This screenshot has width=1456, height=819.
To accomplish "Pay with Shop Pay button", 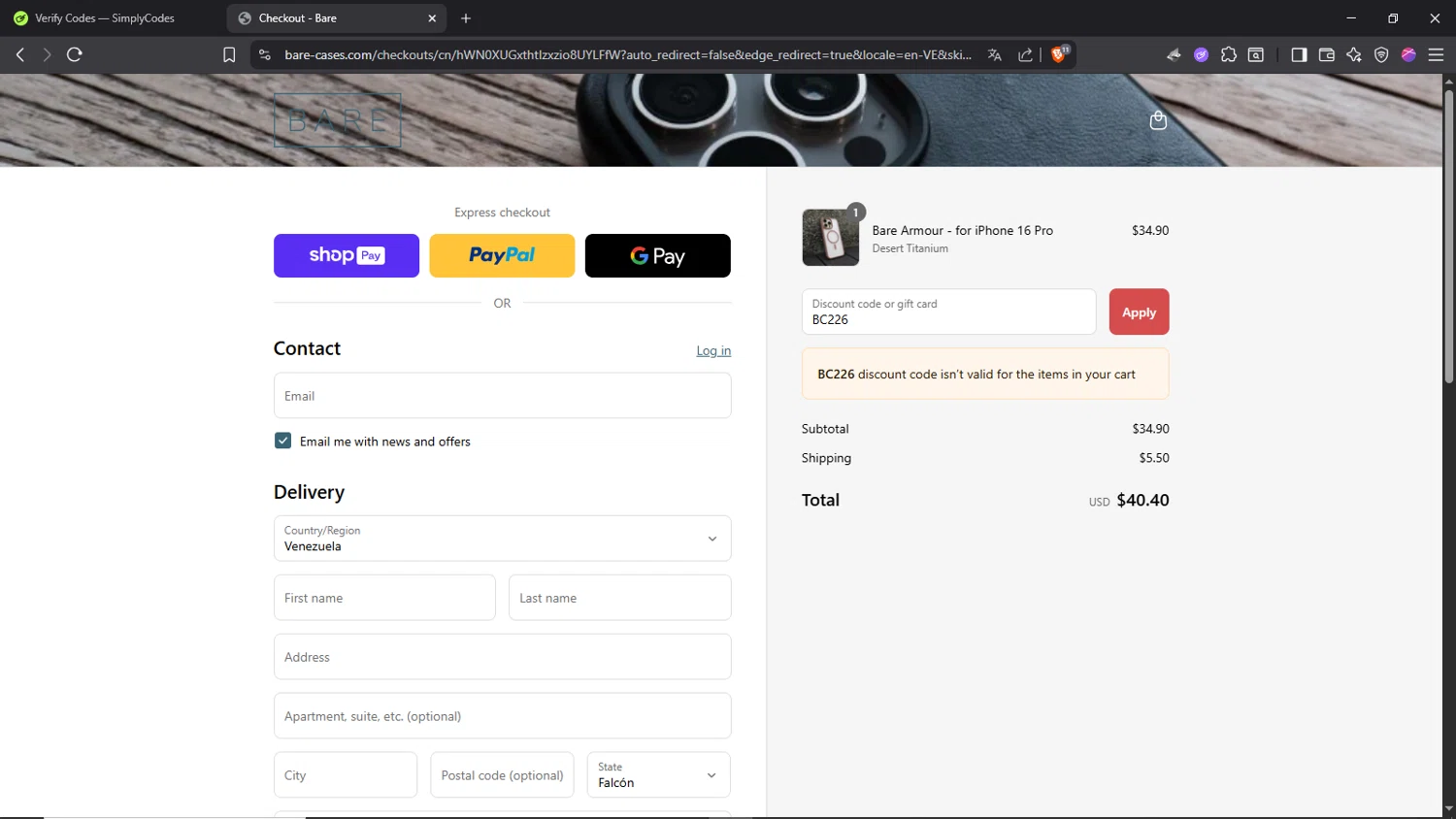I will (x=347, y=255).
